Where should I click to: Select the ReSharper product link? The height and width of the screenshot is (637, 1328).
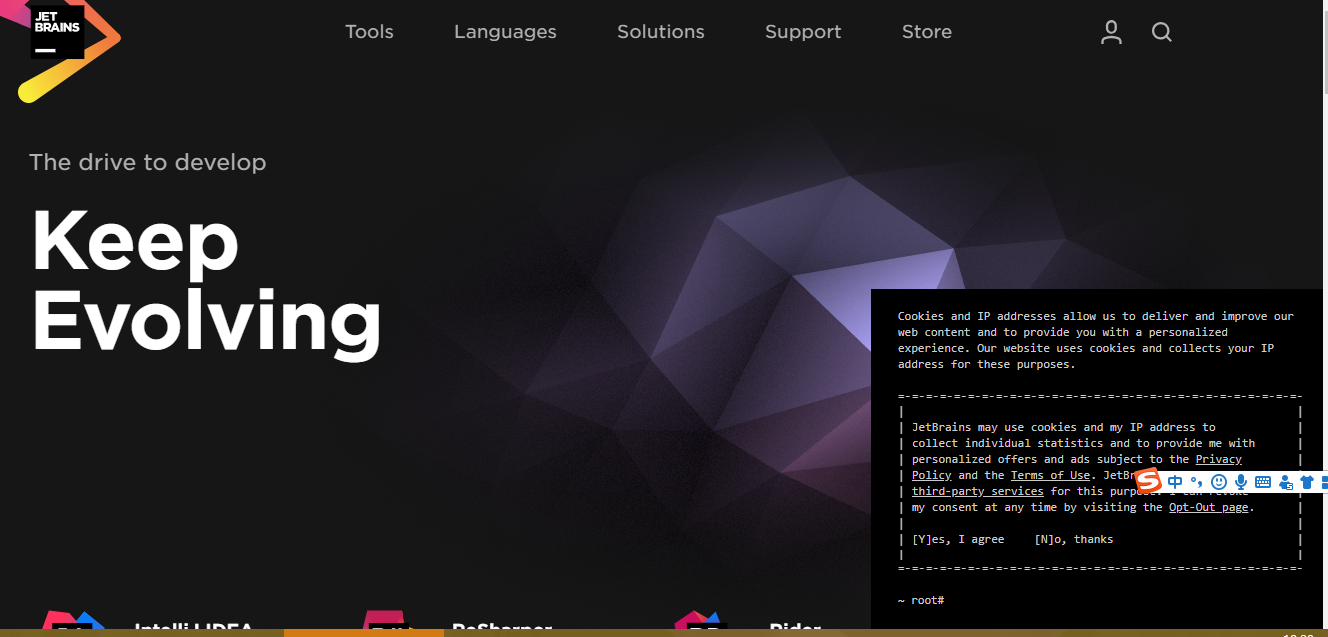click(x=502, y=629)
